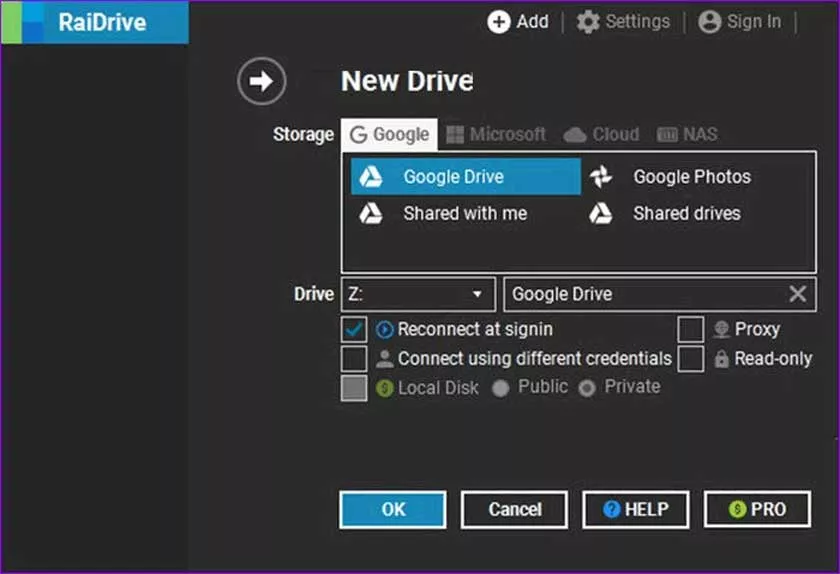
Task: Switch to the Microsoft storage tab
Action: [x=496, y=135]
